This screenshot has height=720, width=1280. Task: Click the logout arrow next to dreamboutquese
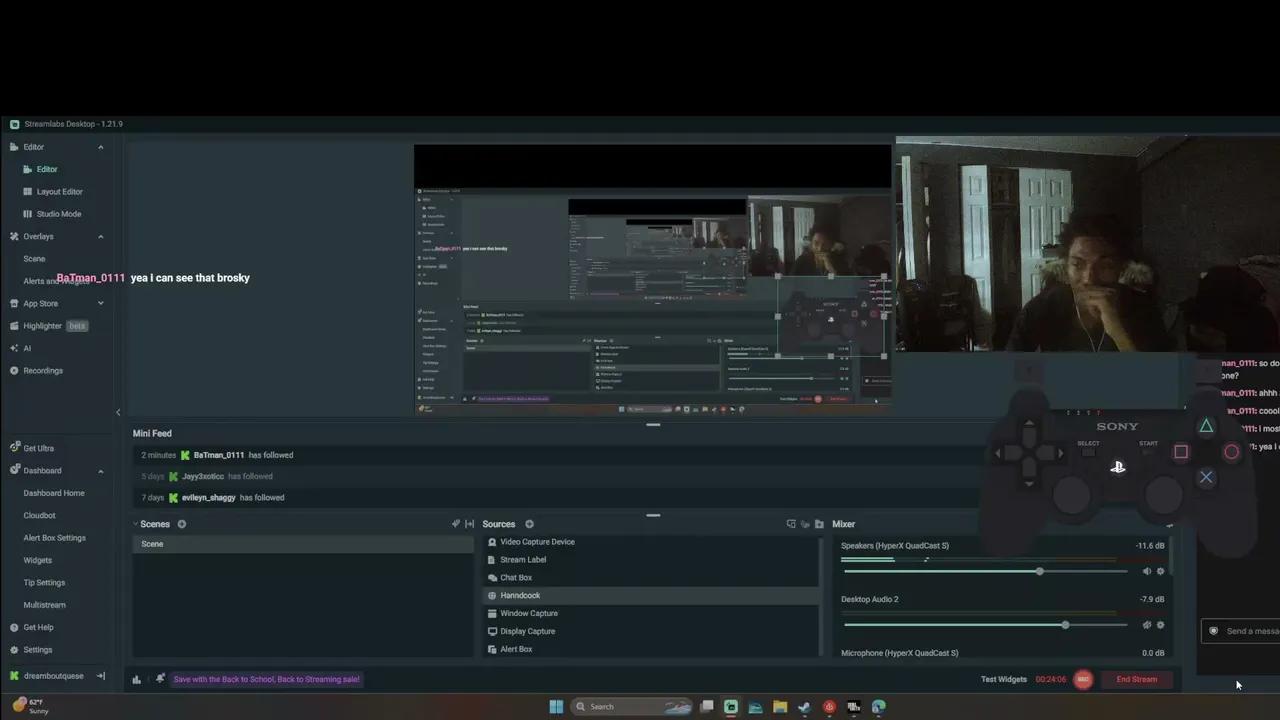point(100,676)
